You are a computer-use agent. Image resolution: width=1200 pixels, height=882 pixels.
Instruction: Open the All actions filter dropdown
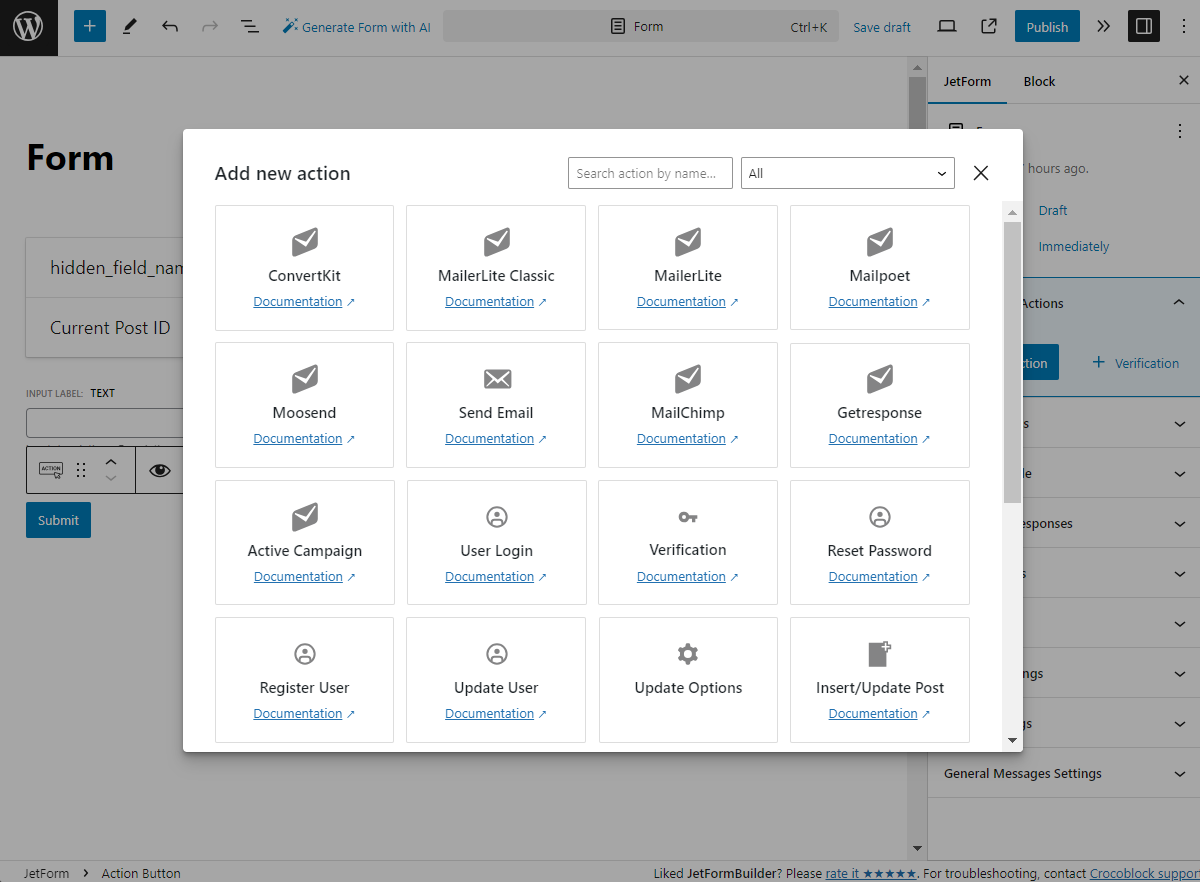847,173
